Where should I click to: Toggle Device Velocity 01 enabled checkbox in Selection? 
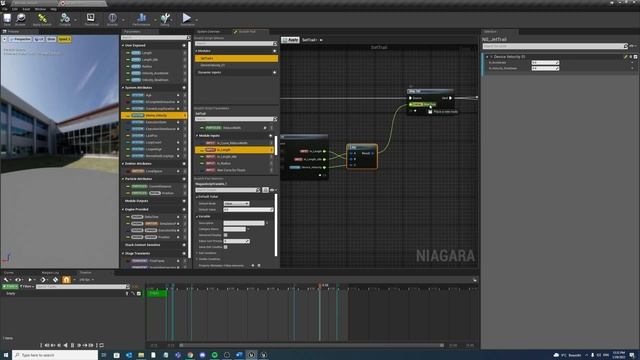[636, 57]
